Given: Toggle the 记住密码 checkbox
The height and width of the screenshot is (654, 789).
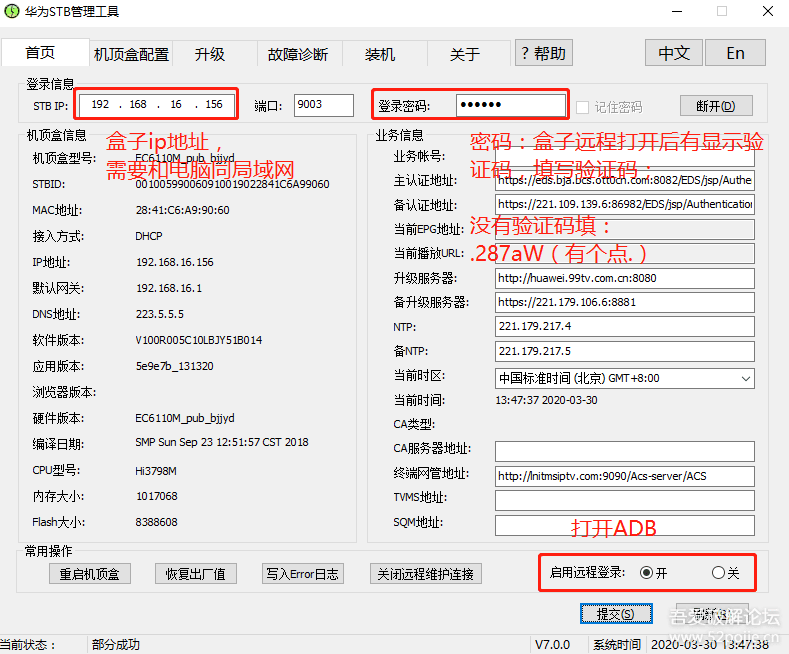Looking at the screenshot, I should click(582, 107).
